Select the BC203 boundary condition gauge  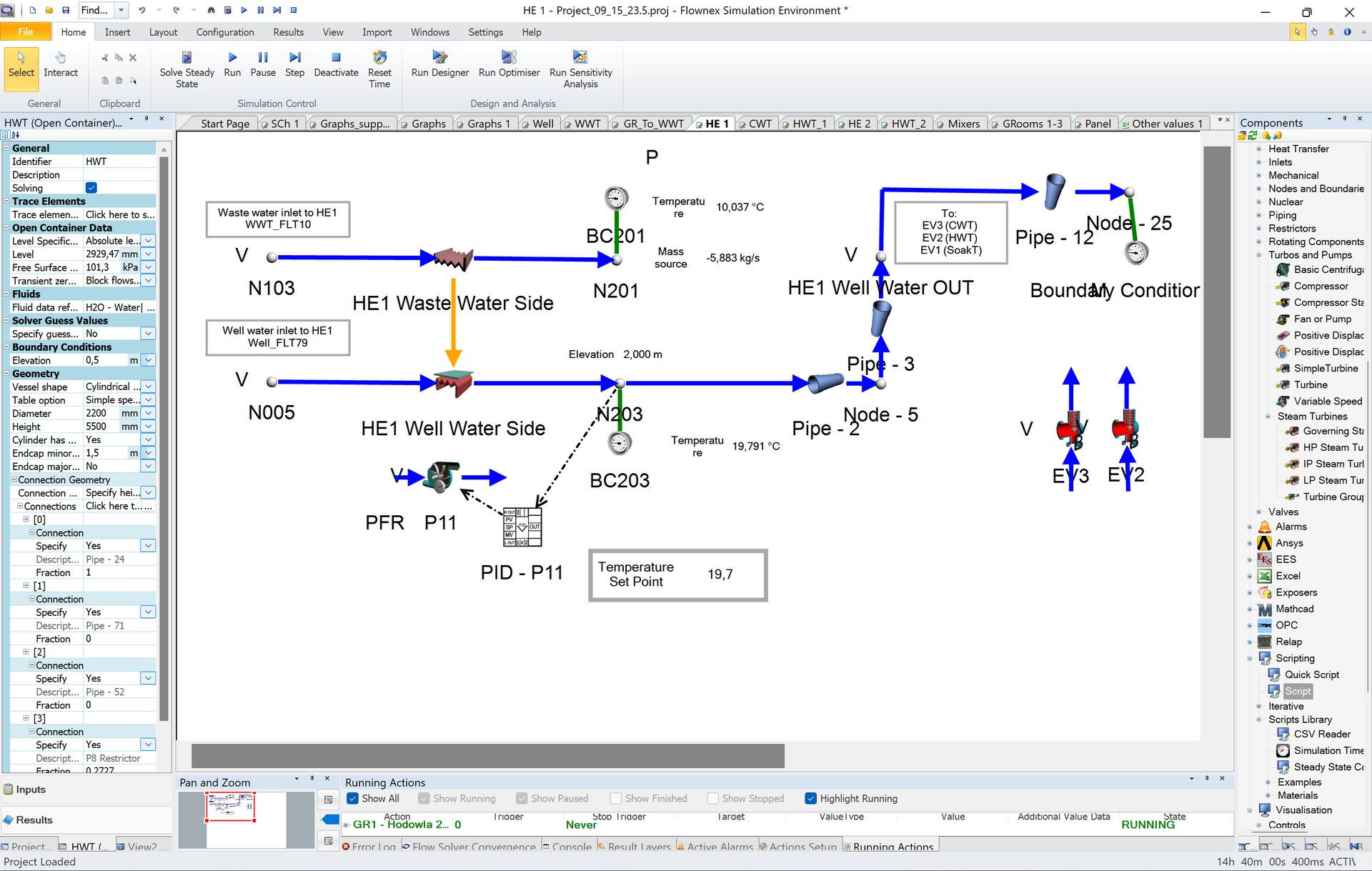tap(620, 444)
